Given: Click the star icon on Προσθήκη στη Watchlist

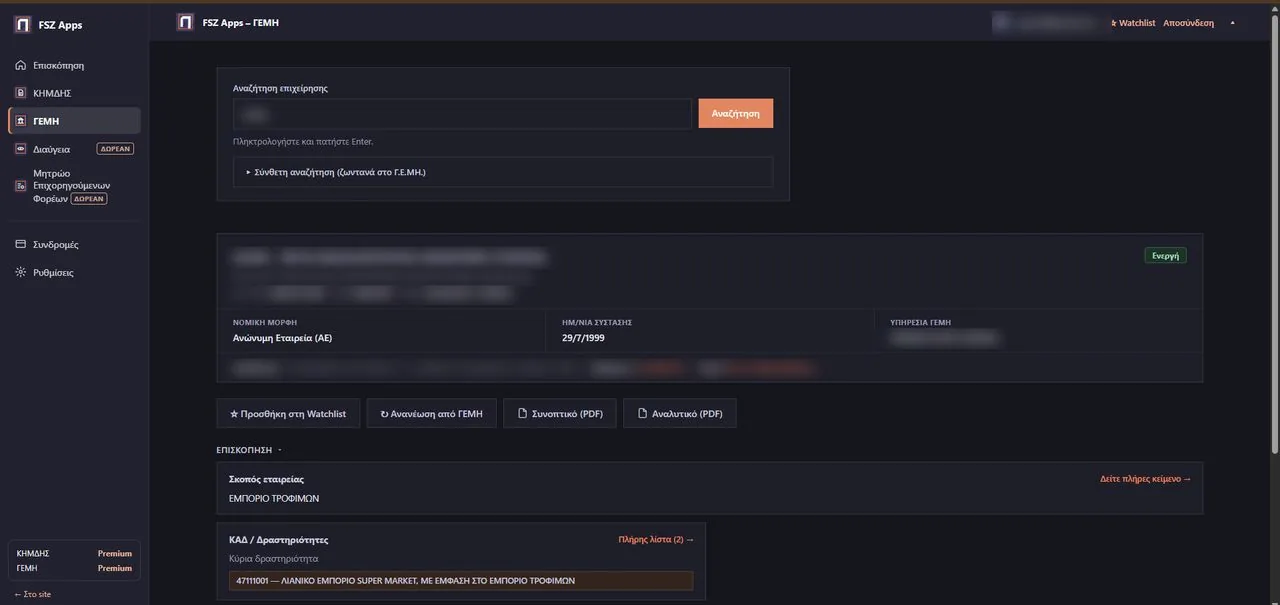Looking at the screenshot, I should click(234, 414).
